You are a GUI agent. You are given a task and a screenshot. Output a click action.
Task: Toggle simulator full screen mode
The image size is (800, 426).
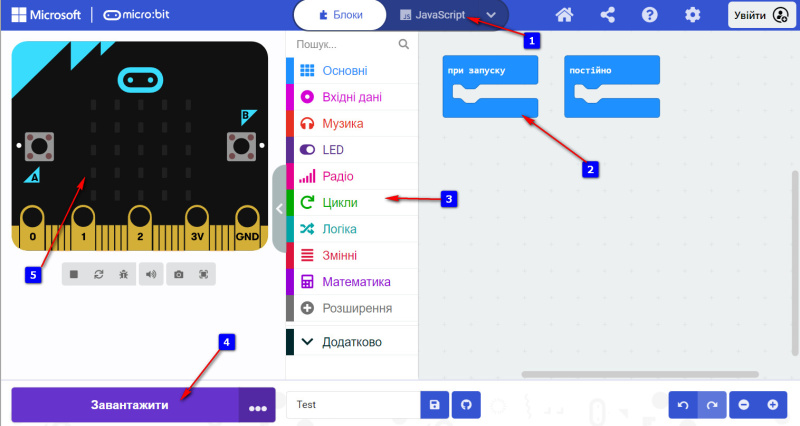(x=204, y=274)
